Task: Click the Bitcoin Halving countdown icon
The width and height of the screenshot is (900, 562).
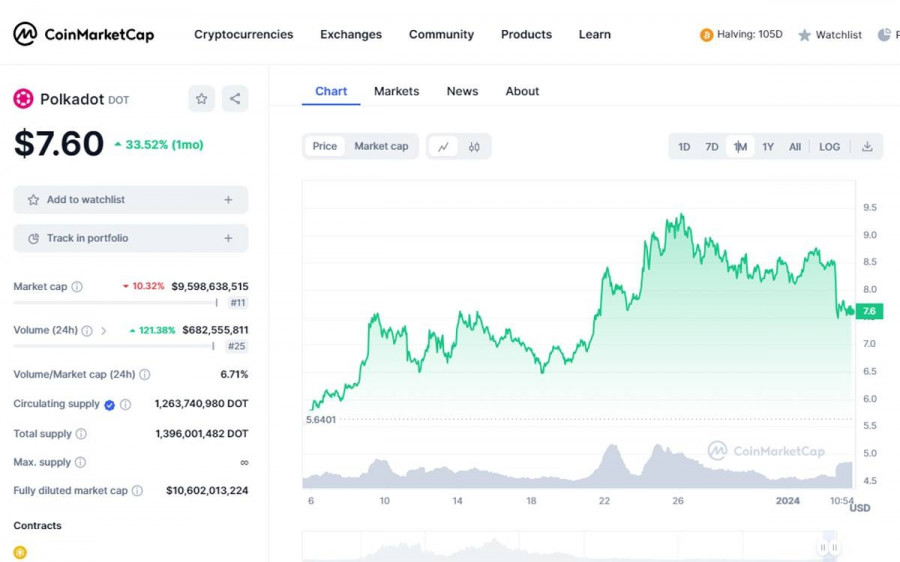Action: click(x=706, y=35)
